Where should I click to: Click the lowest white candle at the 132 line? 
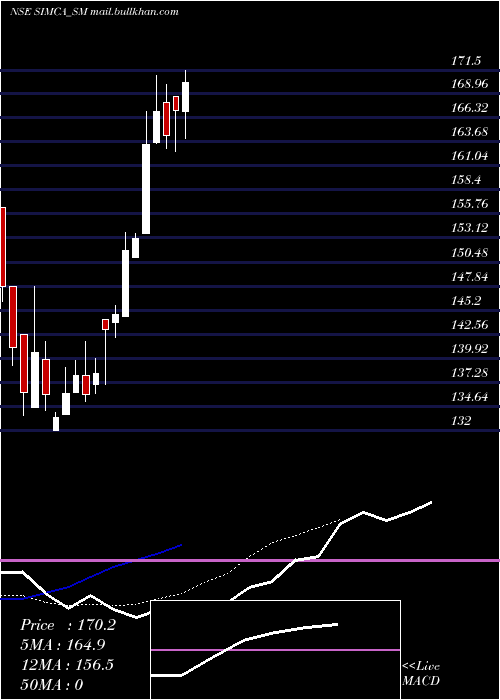tap(56, 424)
